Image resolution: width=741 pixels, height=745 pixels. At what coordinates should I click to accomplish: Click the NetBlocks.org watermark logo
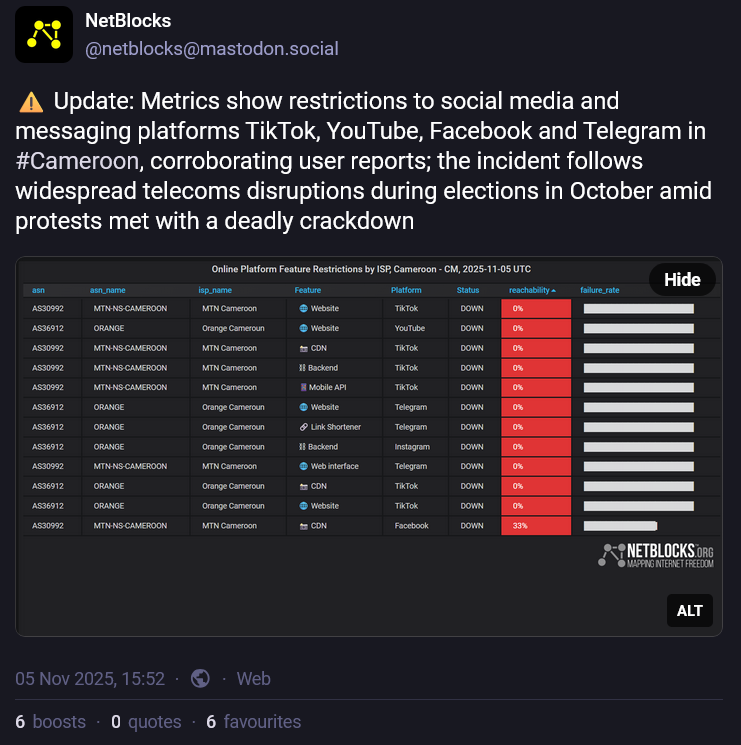(656, 556)
